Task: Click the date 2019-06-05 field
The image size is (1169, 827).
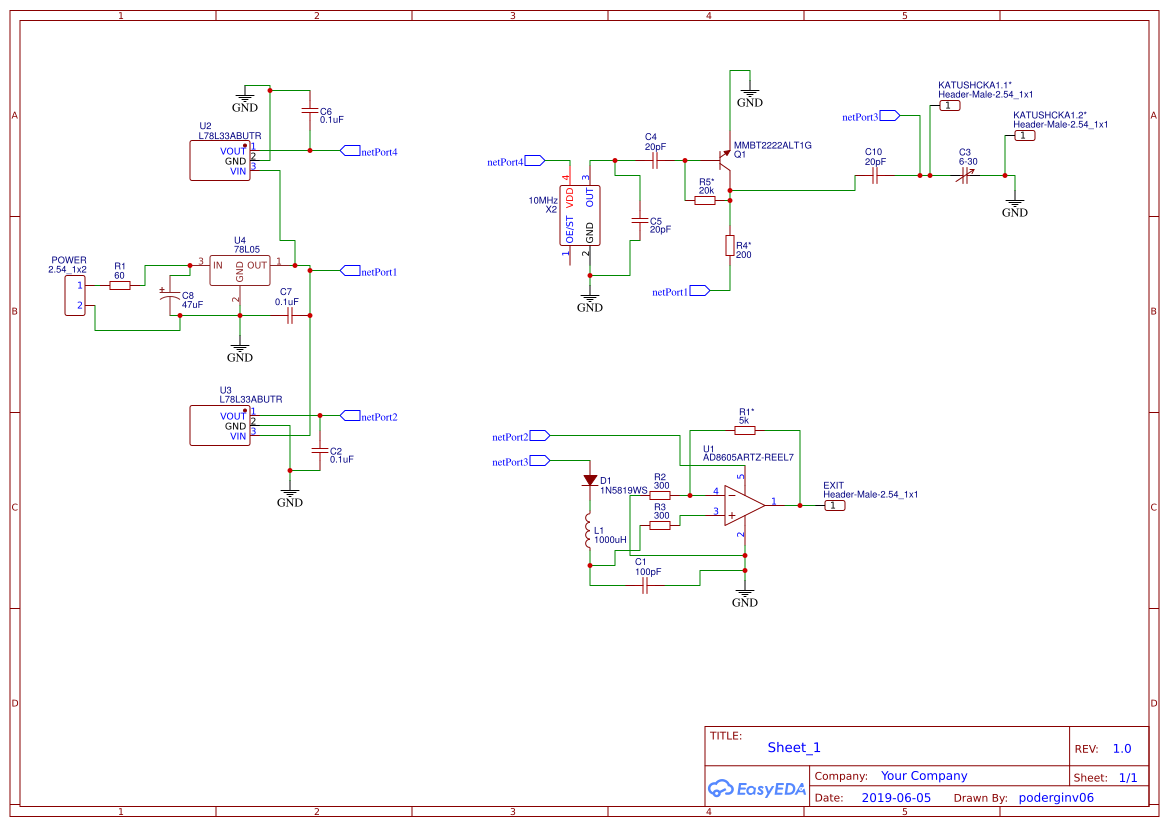Action: click(896, 798)
